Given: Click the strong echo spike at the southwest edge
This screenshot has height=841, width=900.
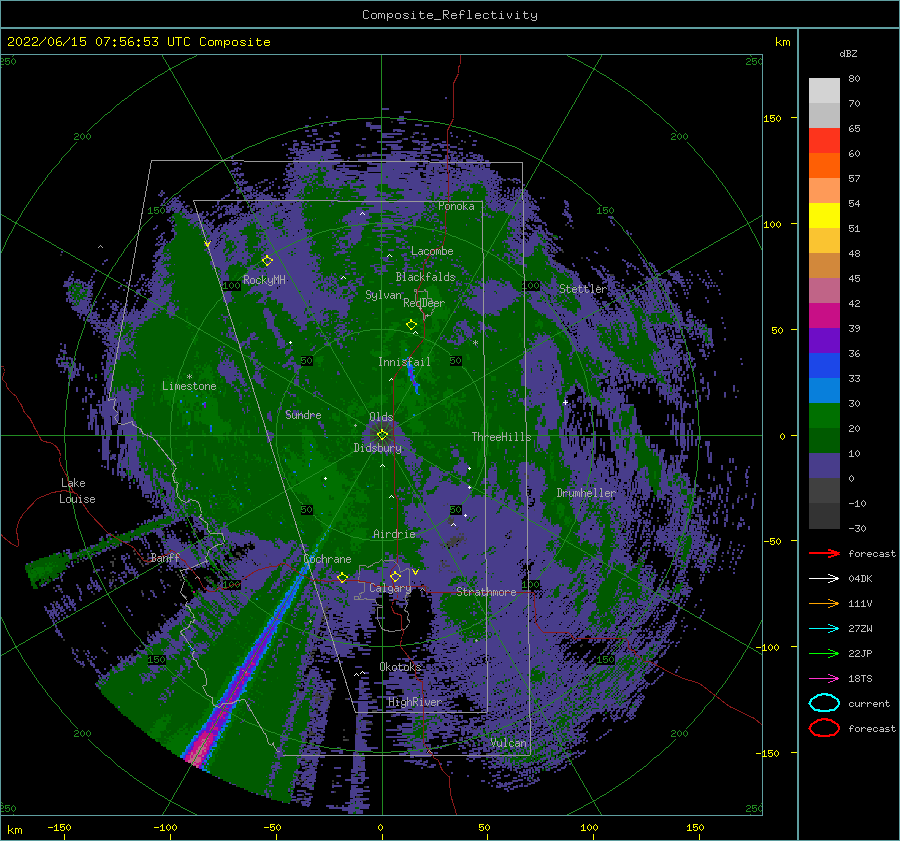Looking at the screenshot, I should [199, 750].
